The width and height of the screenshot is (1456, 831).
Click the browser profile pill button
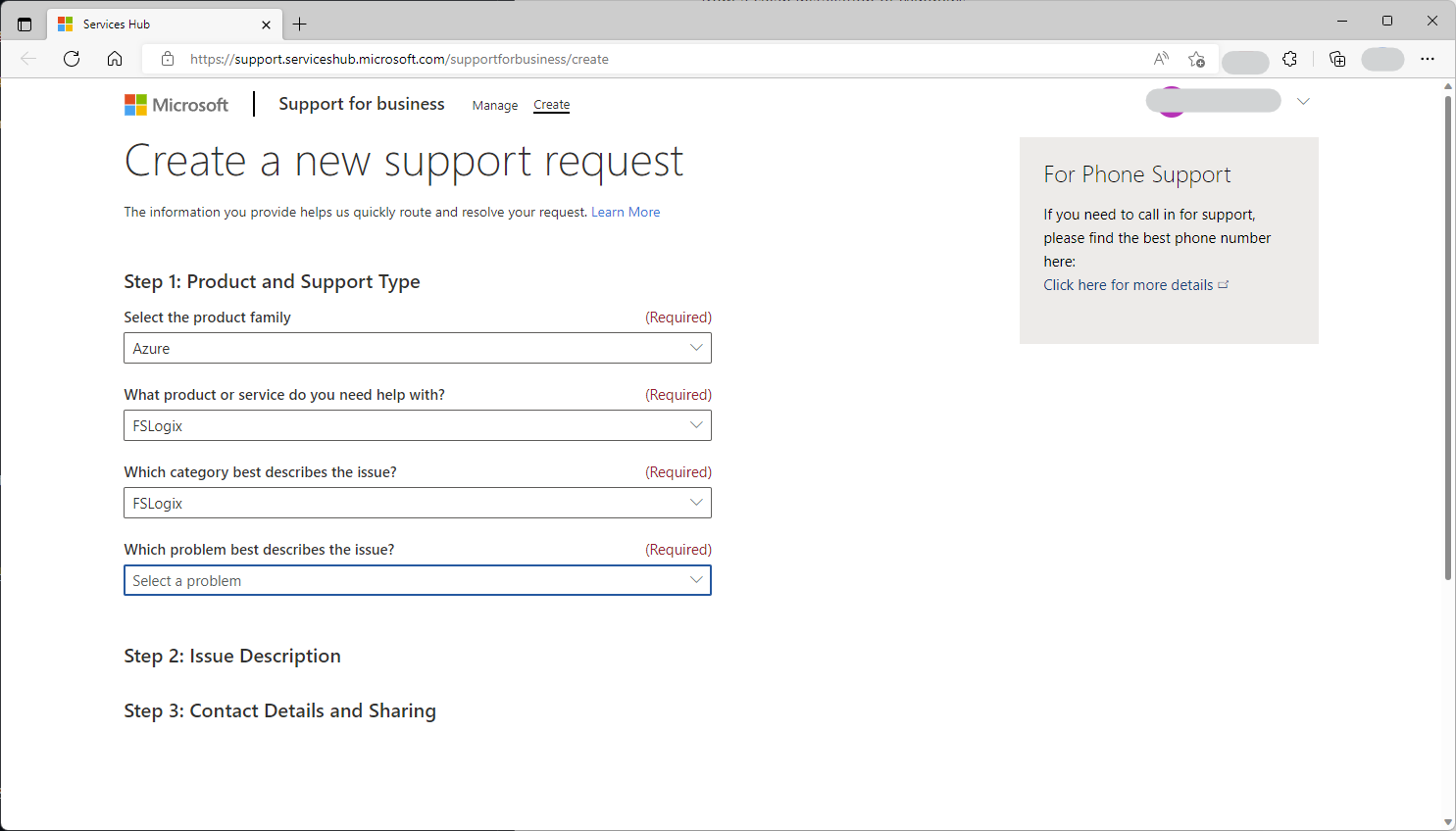(1382, 59)
